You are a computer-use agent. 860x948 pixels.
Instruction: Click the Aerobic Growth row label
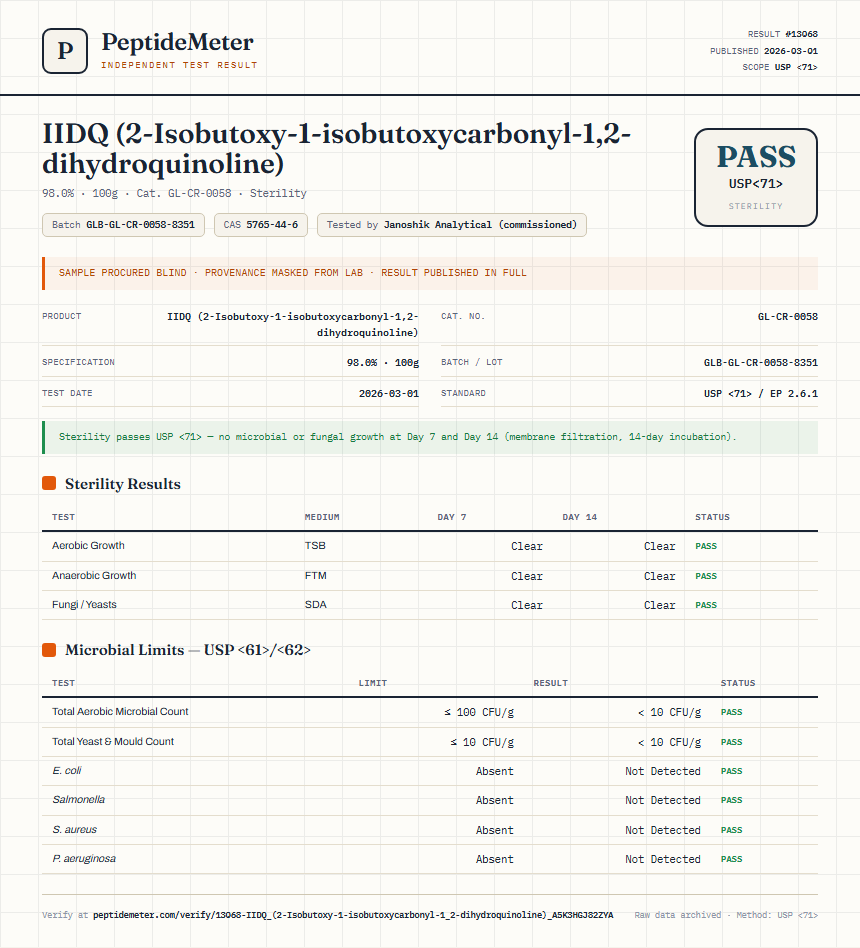[x=88, y=545]
